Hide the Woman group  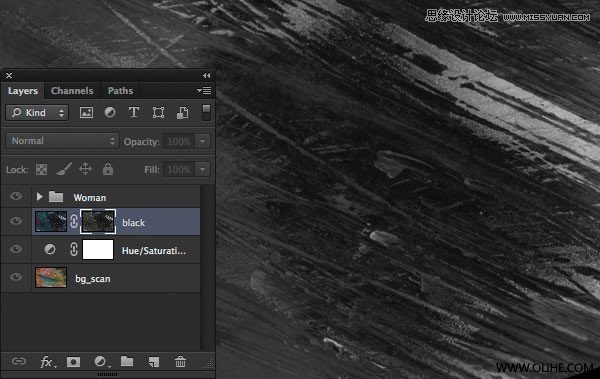(x=16, y=196)
